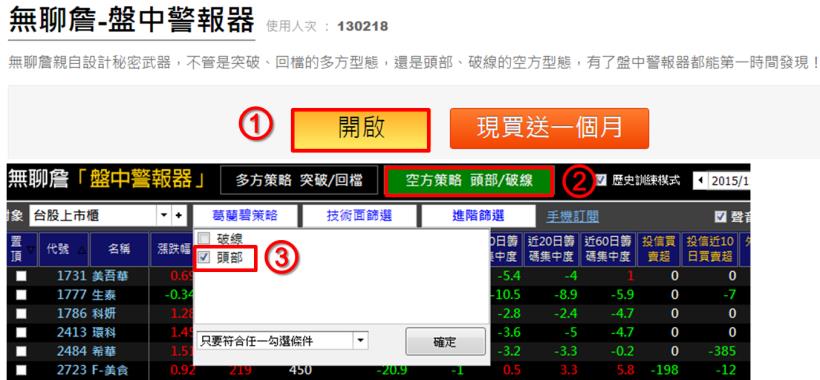Click the -198 value in F-美食 row
820x380 pixels.
coord(664,370)
